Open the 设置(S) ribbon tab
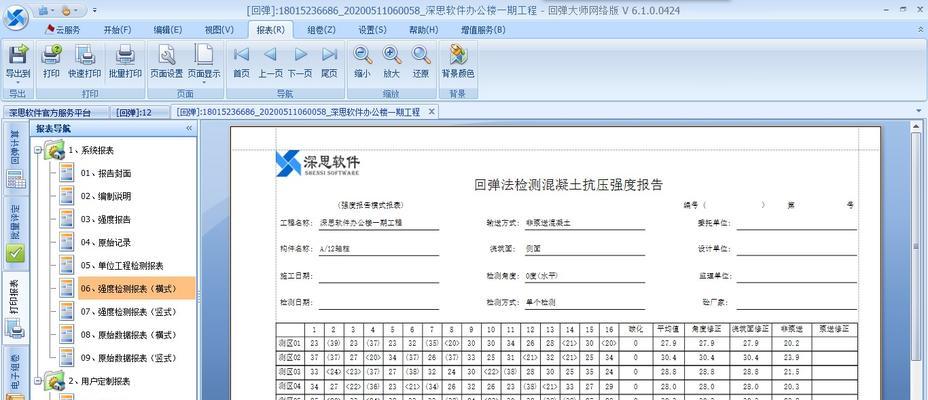928x400 pixels. click(372, 30)
